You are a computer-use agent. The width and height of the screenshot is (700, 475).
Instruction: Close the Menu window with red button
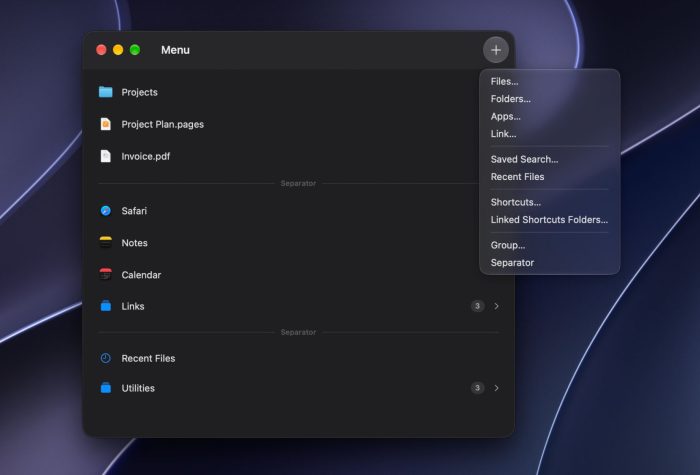101,50
